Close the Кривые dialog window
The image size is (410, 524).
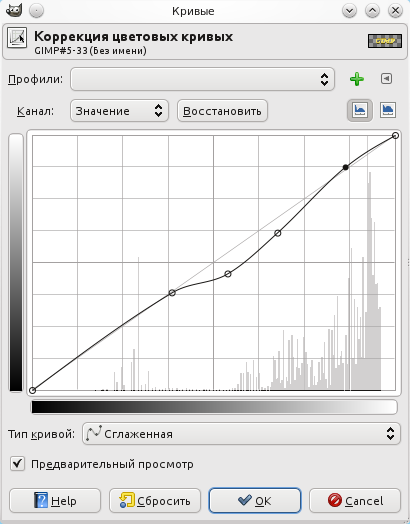click(x=395, y=11)
